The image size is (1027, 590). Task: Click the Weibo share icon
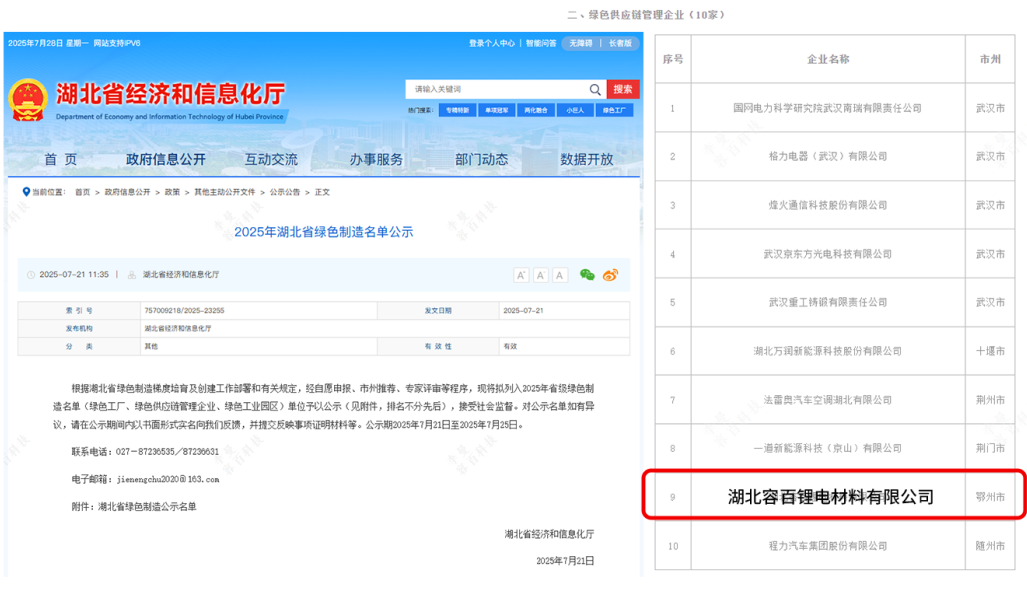pos(610,274)
